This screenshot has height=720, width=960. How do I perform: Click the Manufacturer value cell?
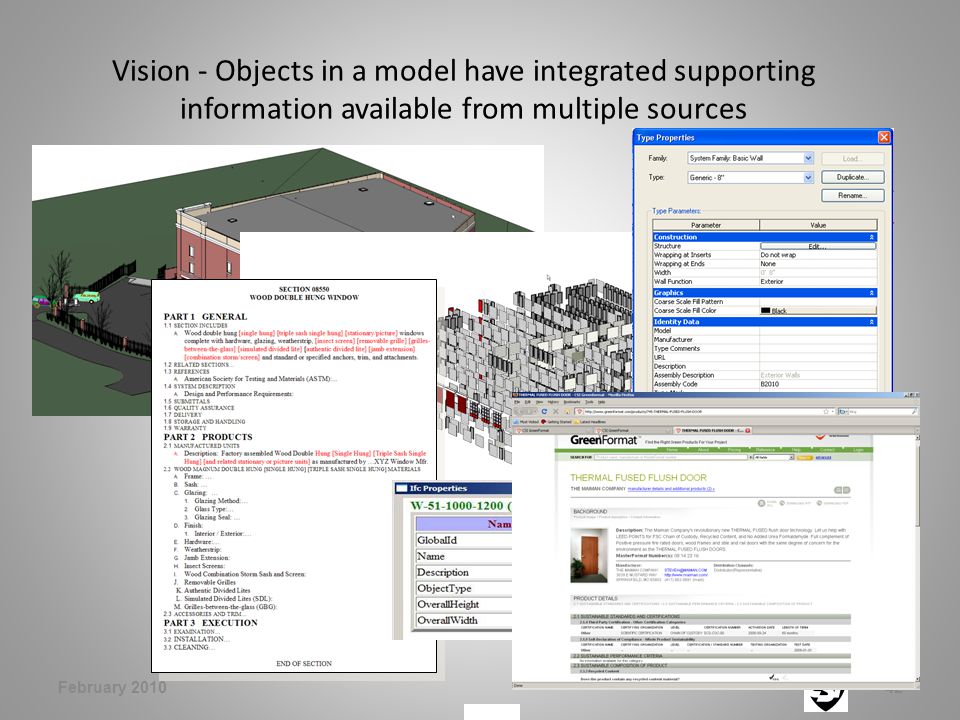(818, 339)
